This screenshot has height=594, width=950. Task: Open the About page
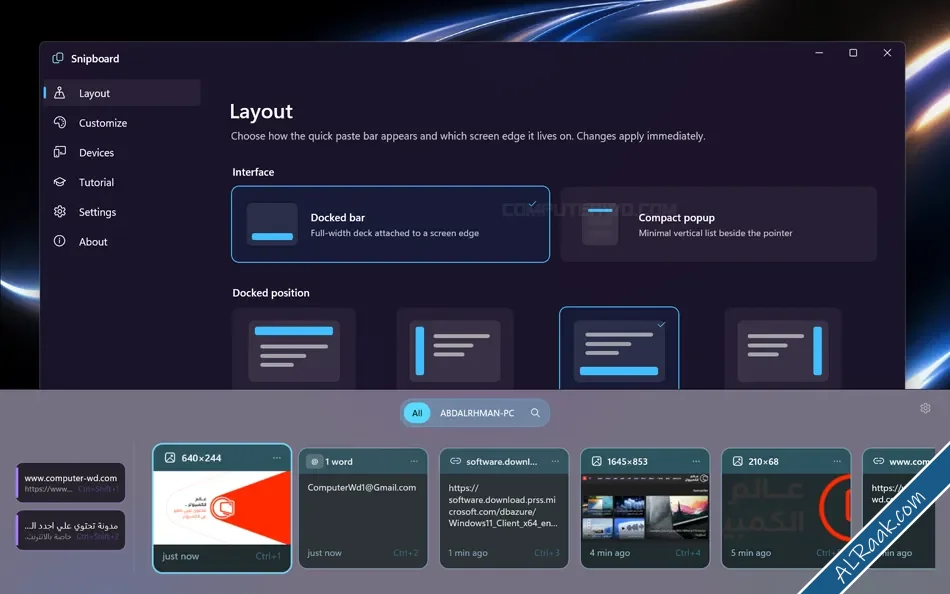[x=122, y=241]
